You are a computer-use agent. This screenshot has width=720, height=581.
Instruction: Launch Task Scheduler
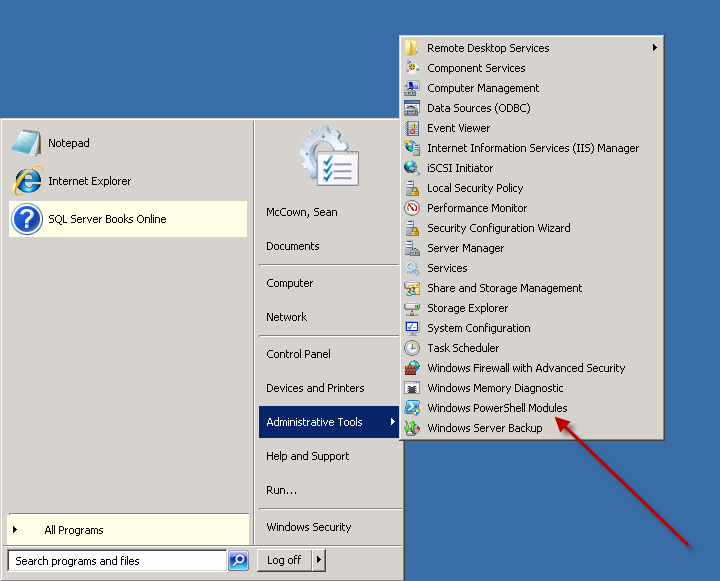(x=532, y=348)
